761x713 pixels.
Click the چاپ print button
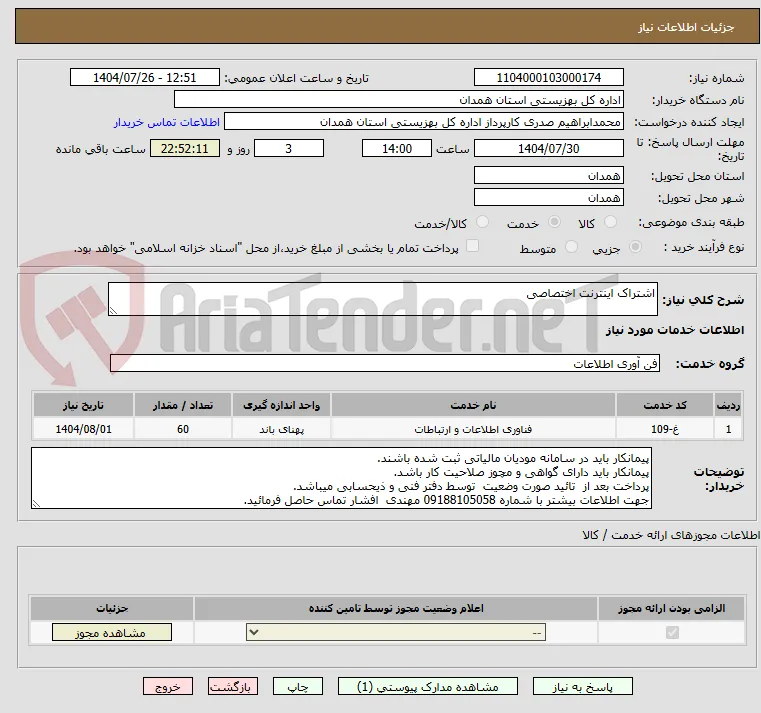click(298, 687)
